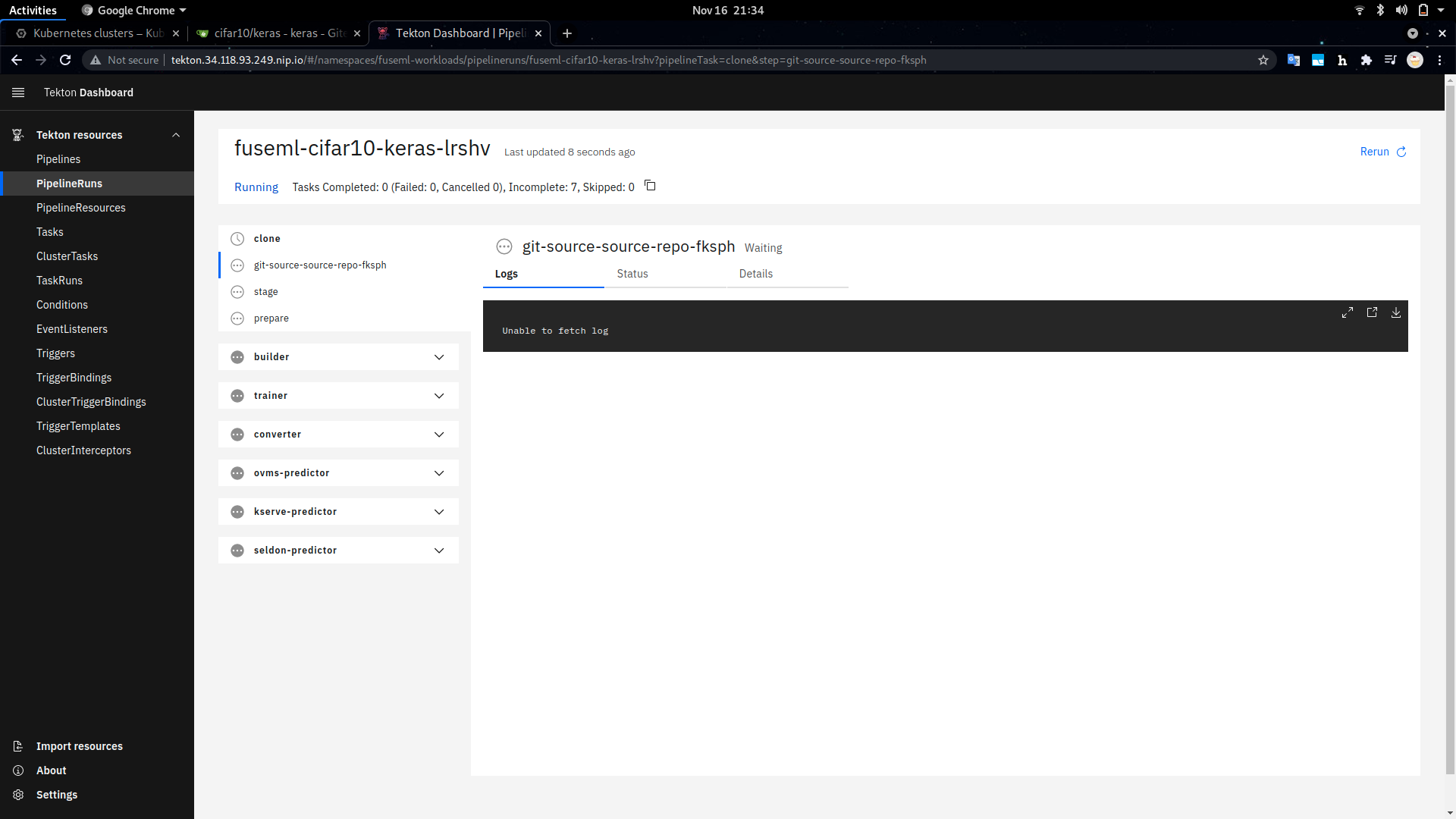Click the Import resources icon
1456x819 pixels.
click(x=17, y=745)
